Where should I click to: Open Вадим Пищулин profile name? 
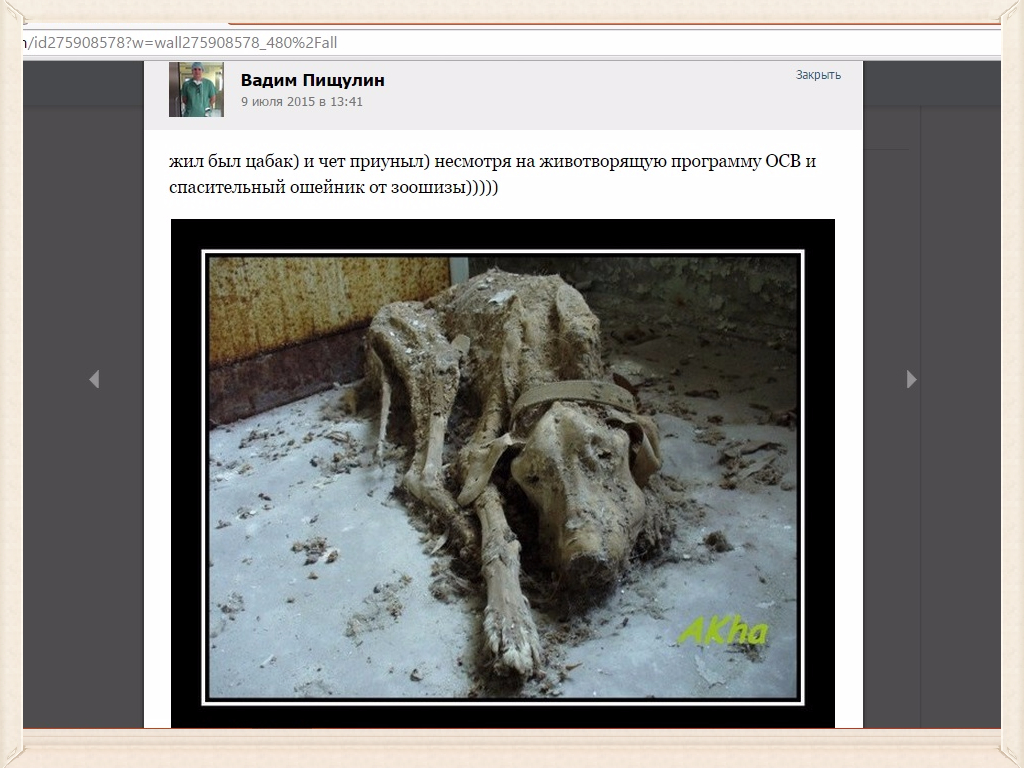click(x=313, y=80)
